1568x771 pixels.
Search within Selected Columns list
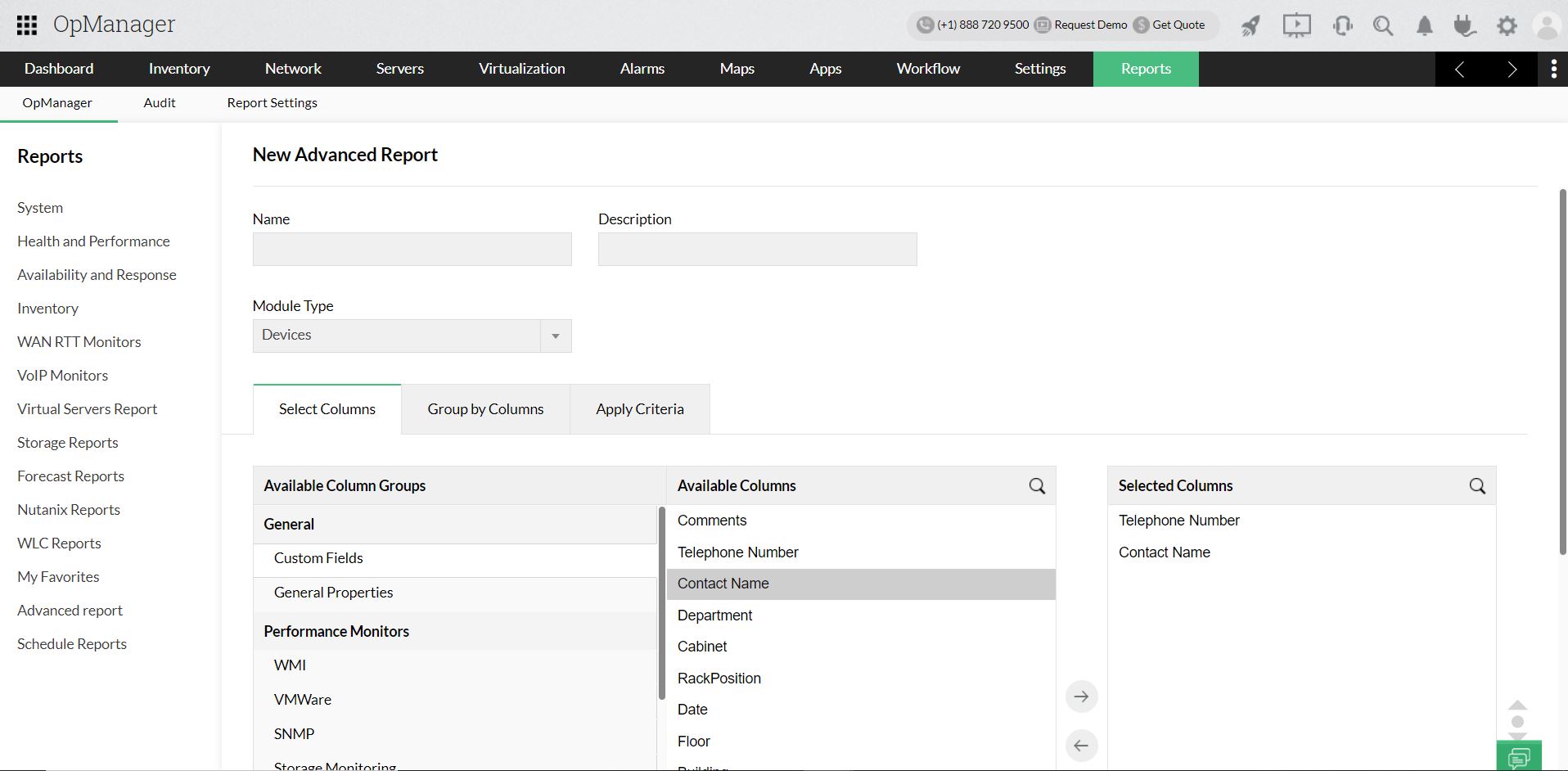pyautogui.click(x=1477, y=486)
